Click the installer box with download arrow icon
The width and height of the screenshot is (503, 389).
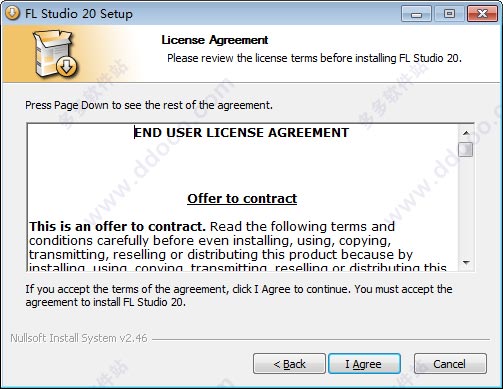point(55,54)
